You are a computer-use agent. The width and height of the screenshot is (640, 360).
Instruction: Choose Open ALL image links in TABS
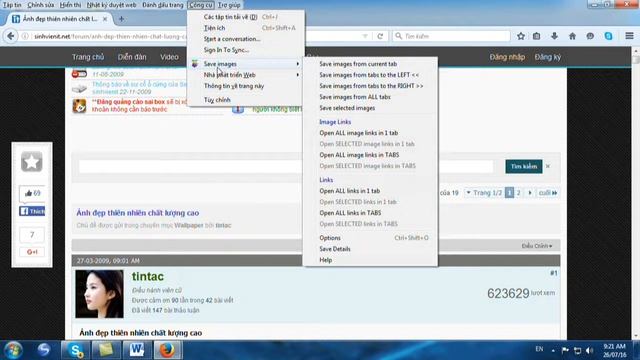tap(359, 155)
